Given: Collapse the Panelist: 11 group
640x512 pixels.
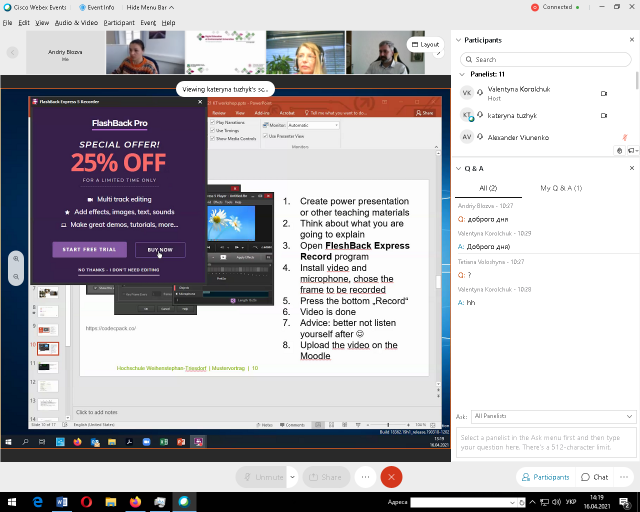Looking at the screenshot, I should (462, 74).
